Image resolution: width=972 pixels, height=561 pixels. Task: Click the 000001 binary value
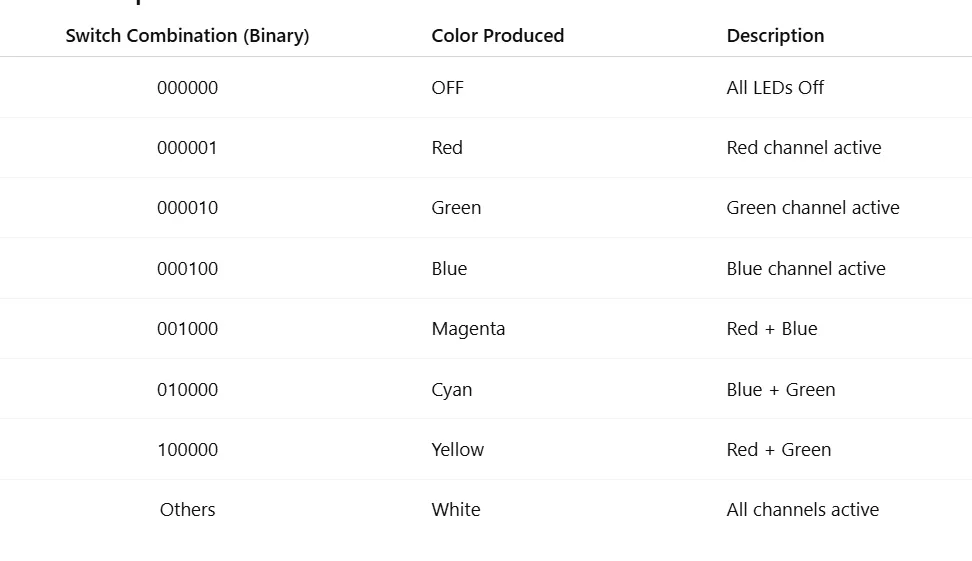(187, 148)
